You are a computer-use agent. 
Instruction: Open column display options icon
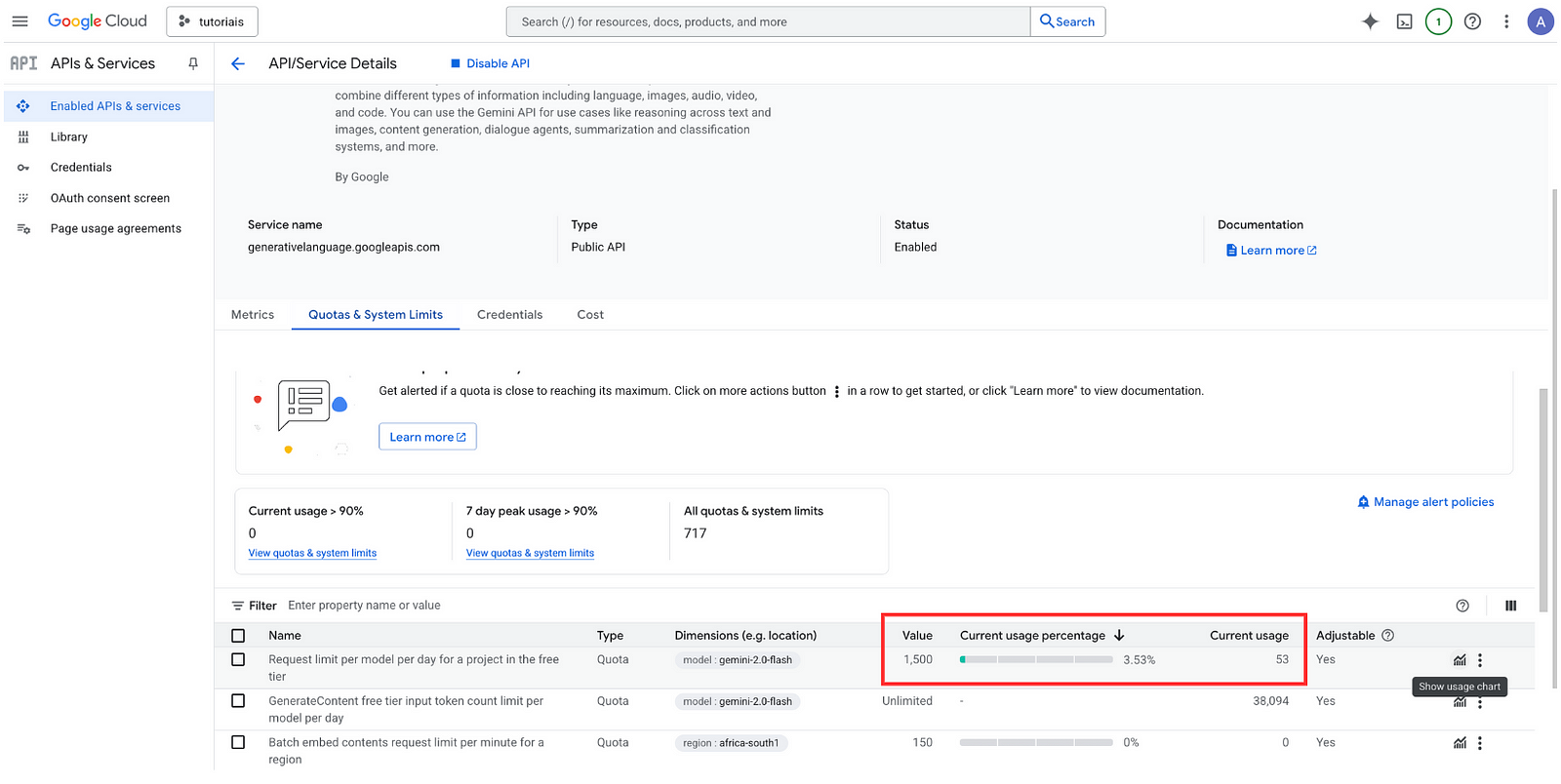pyautogui.click(x=1510, y=606)
